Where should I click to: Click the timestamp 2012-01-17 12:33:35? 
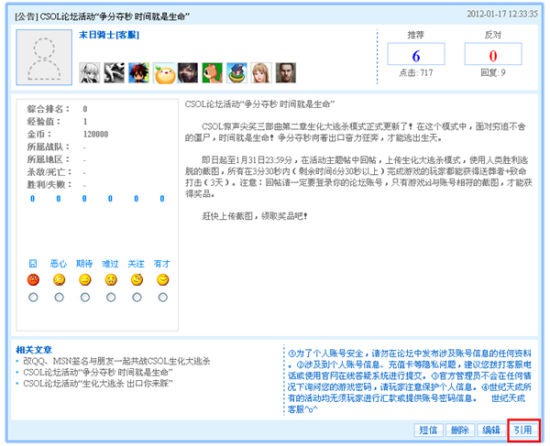click(x=502, y=14)
